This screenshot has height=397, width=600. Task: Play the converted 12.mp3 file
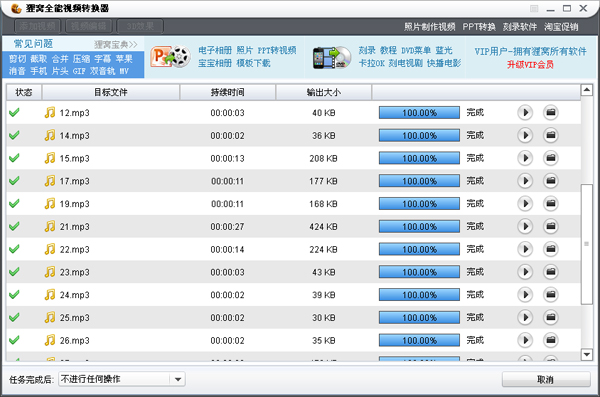pyautogui.click(x=525, y=113)
